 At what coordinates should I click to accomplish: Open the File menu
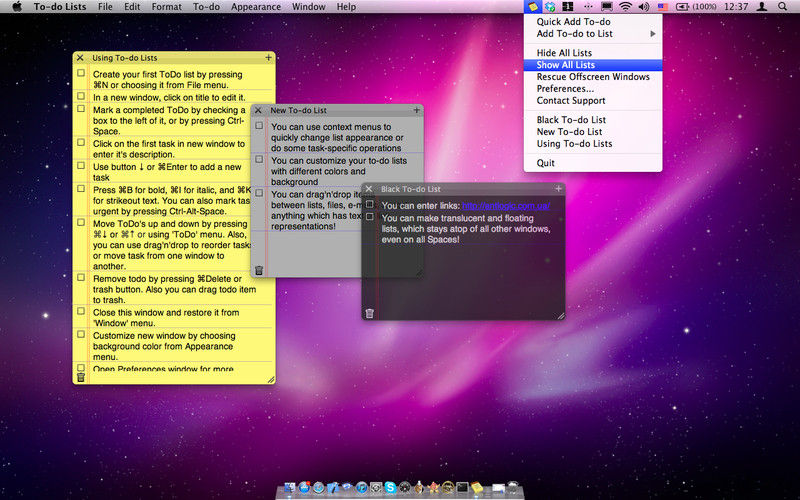tap(105, 7)
